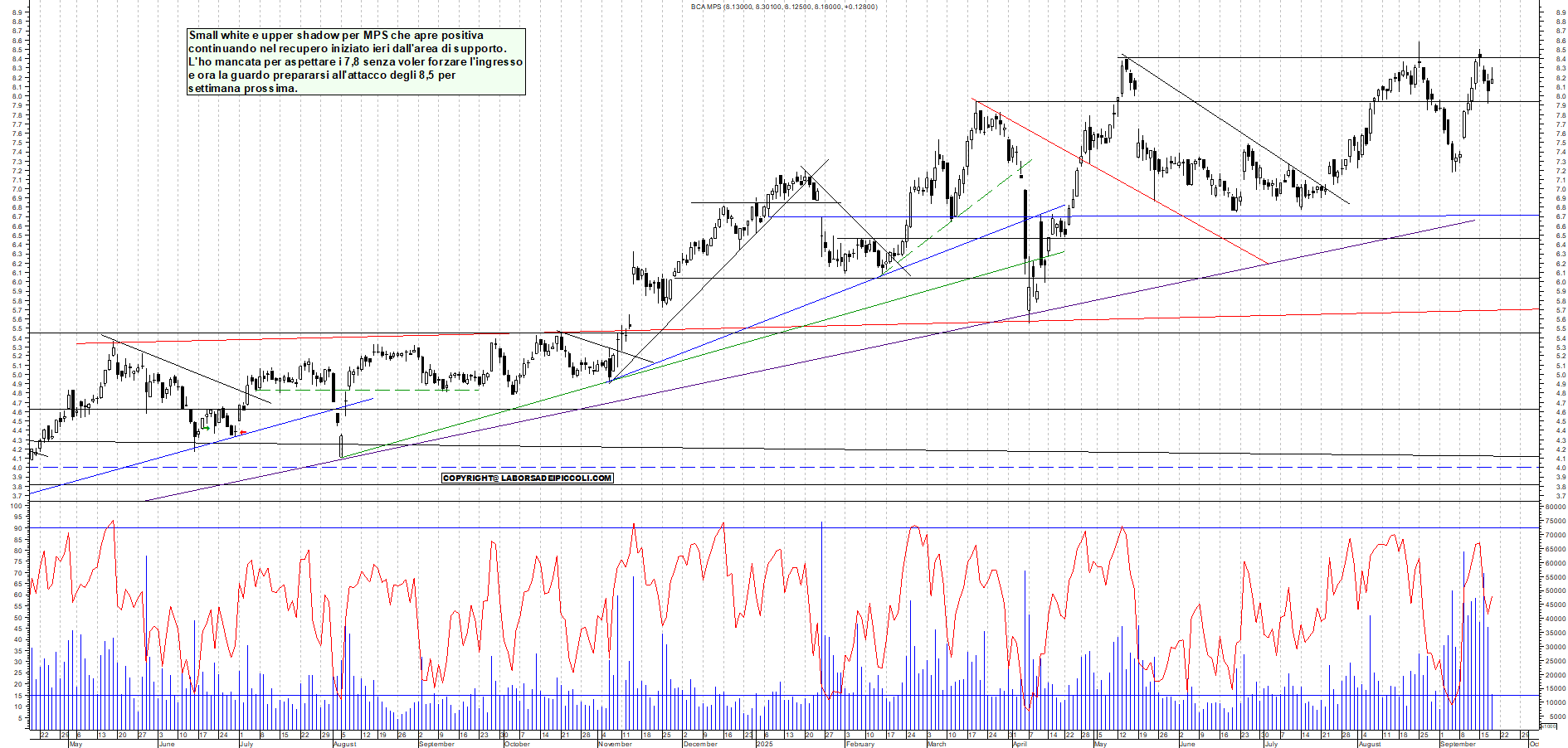Click the 100 oscillator scale label
This screenshot has height=748, width=1568.
[x=16, y=506]
